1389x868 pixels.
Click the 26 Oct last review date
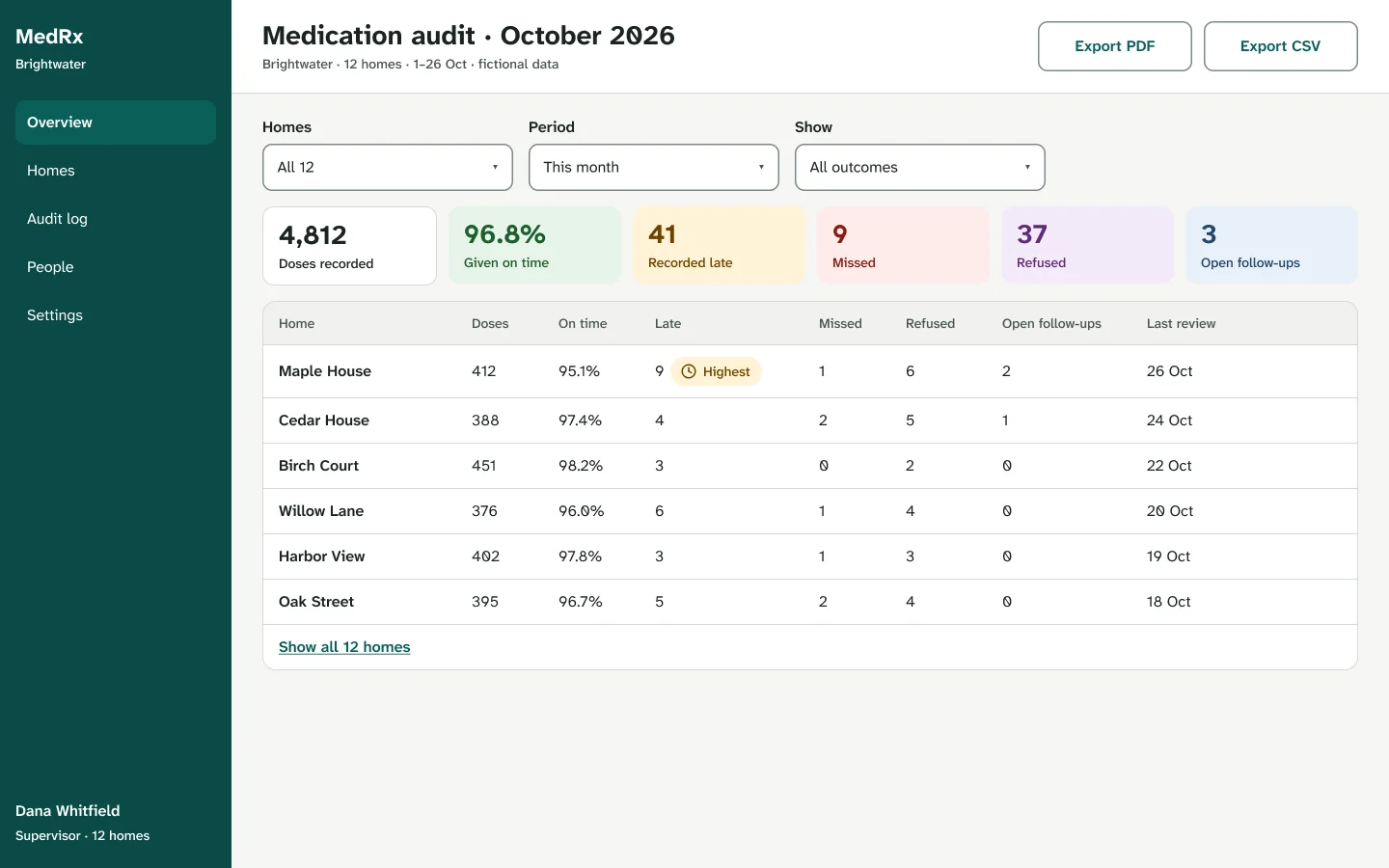(1169, 371)
